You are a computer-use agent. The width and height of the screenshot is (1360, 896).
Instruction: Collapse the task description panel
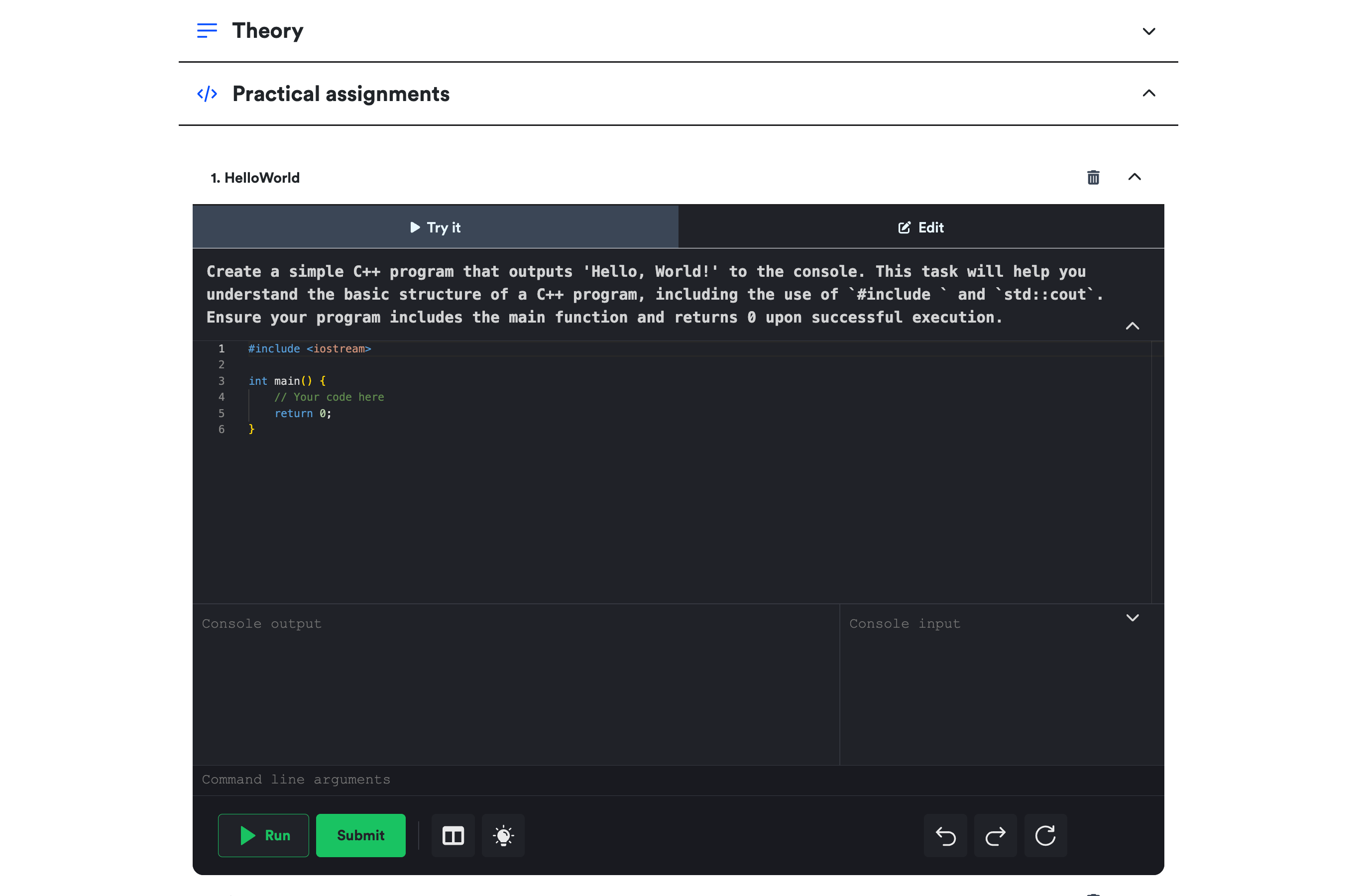pos(1132,326)
